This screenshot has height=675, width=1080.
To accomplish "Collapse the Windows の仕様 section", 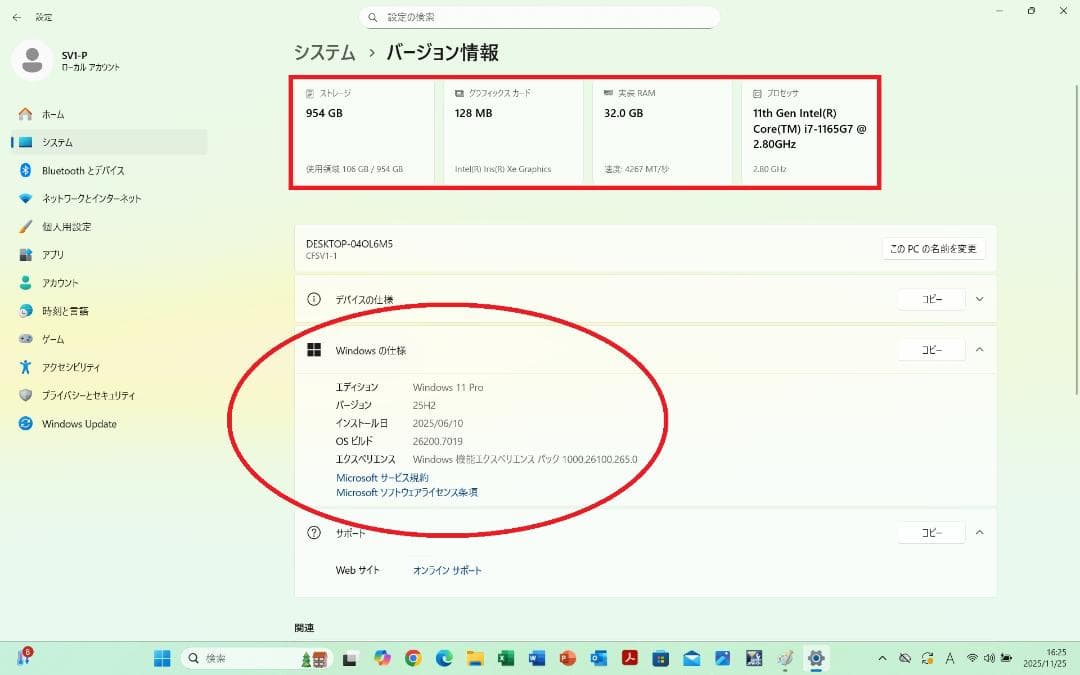I will (979, 350).
